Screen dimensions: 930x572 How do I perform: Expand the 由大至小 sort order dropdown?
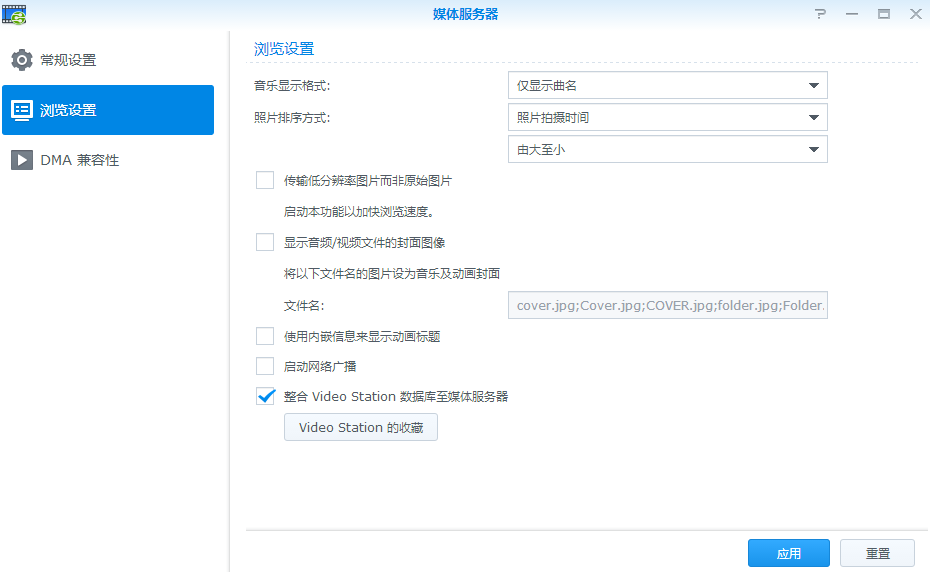667,150
